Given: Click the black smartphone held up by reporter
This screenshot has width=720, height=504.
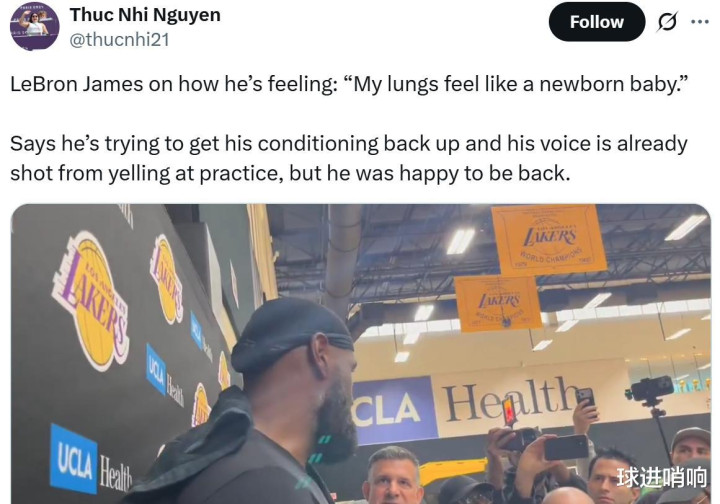Looking at the screenshot, I should (566, 447).
